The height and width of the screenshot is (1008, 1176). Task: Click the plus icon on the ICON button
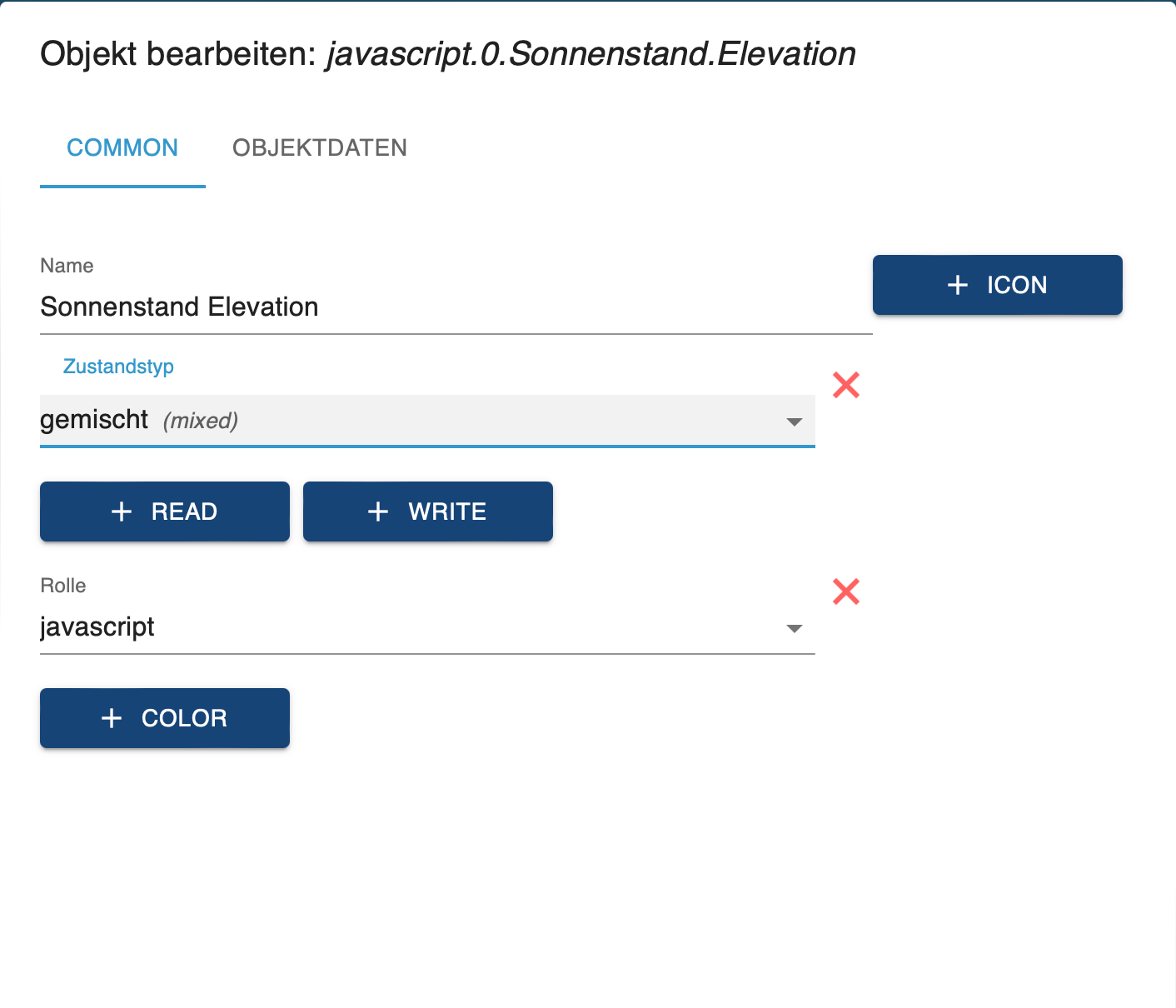(x=958, y=285)
